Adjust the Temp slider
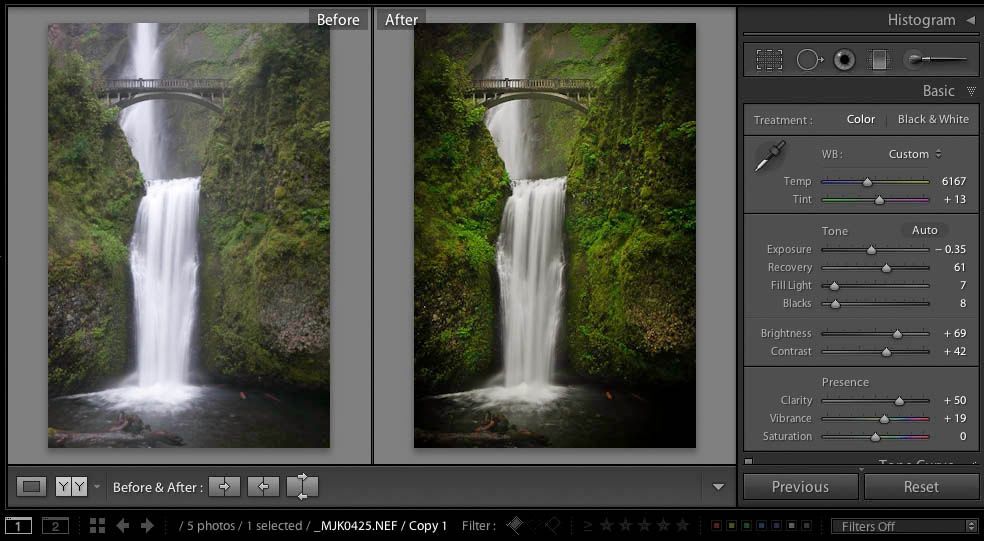 click(867, 181)
